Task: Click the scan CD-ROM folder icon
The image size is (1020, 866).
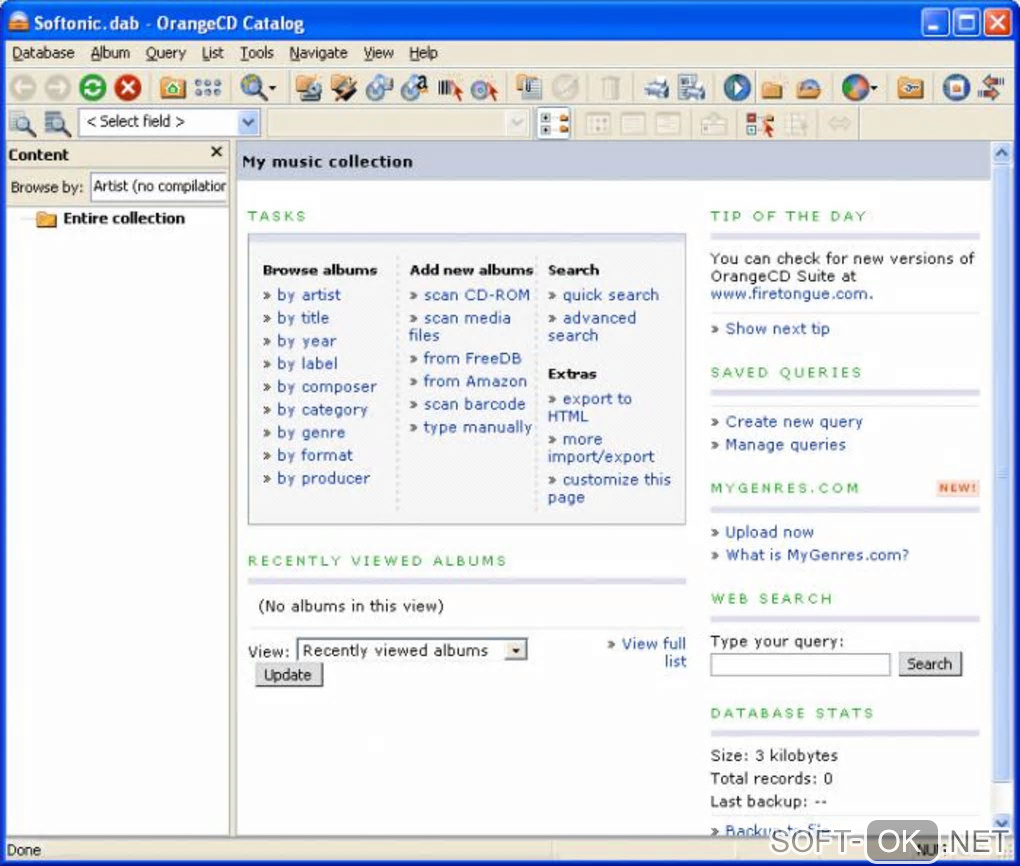Action: click(x=308, y=87)
